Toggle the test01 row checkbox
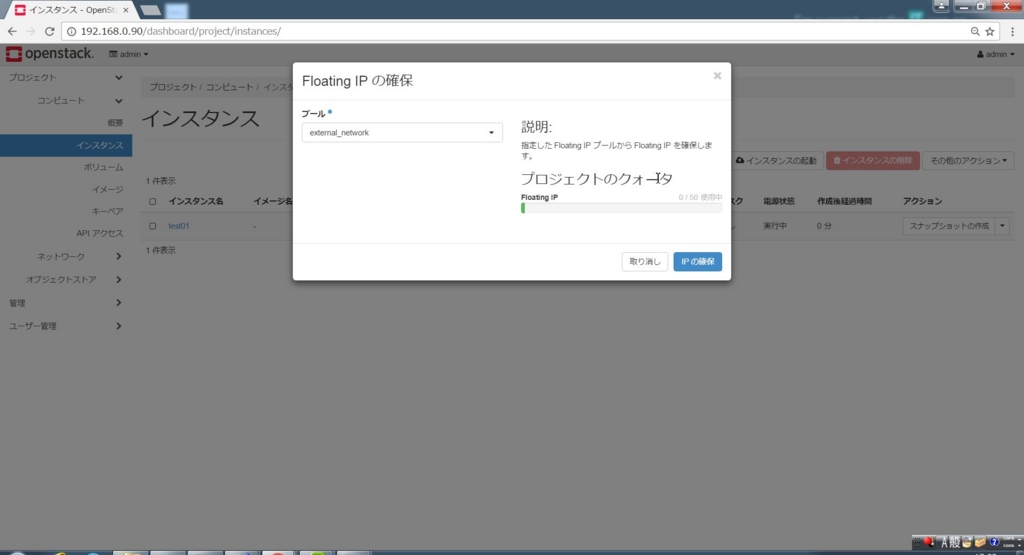 pyautogui.click(x=152, y=226)
